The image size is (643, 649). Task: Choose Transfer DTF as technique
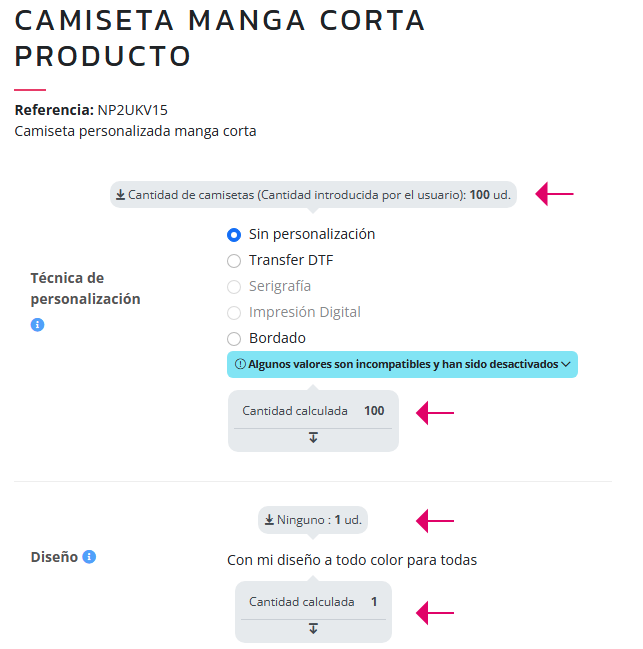[x=234, y=261]
